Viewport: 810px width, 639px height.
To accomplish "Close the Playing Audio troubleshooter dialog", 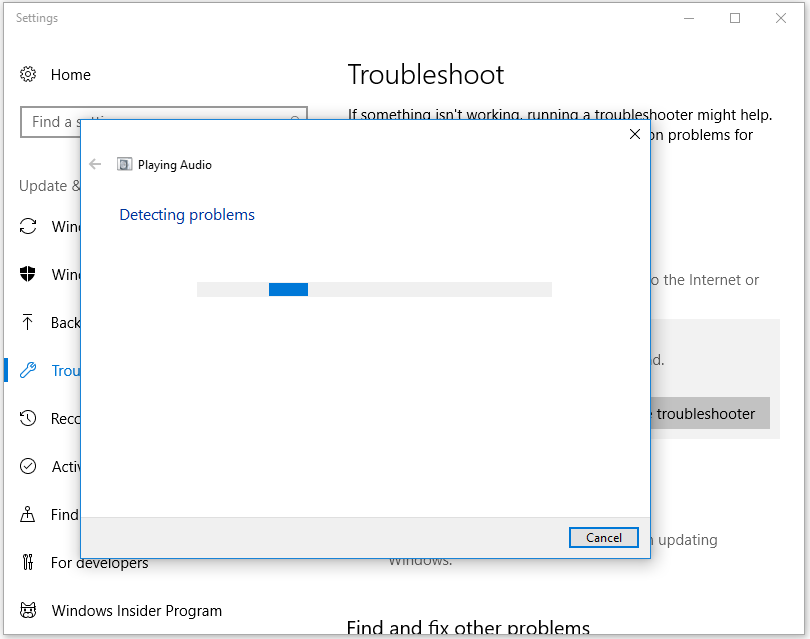I will click(635, 134).
